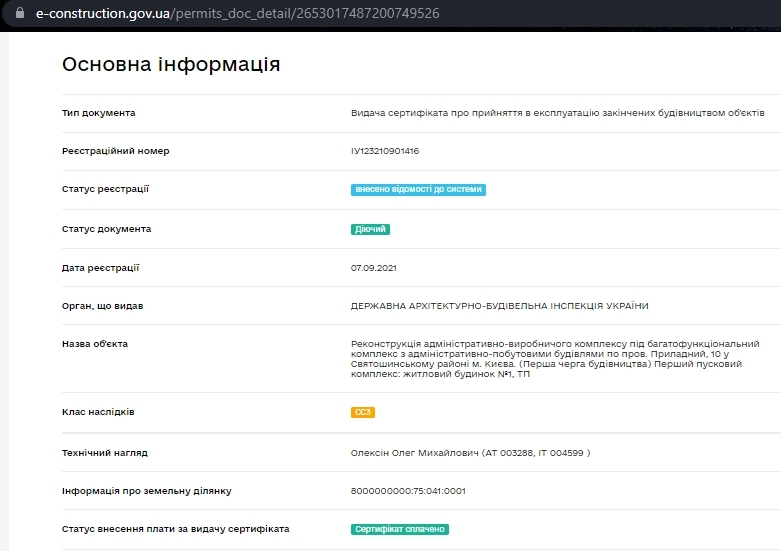
Task: Select cadastral number 8000000000:75:041:0001
Action: [x=408, y=491]
